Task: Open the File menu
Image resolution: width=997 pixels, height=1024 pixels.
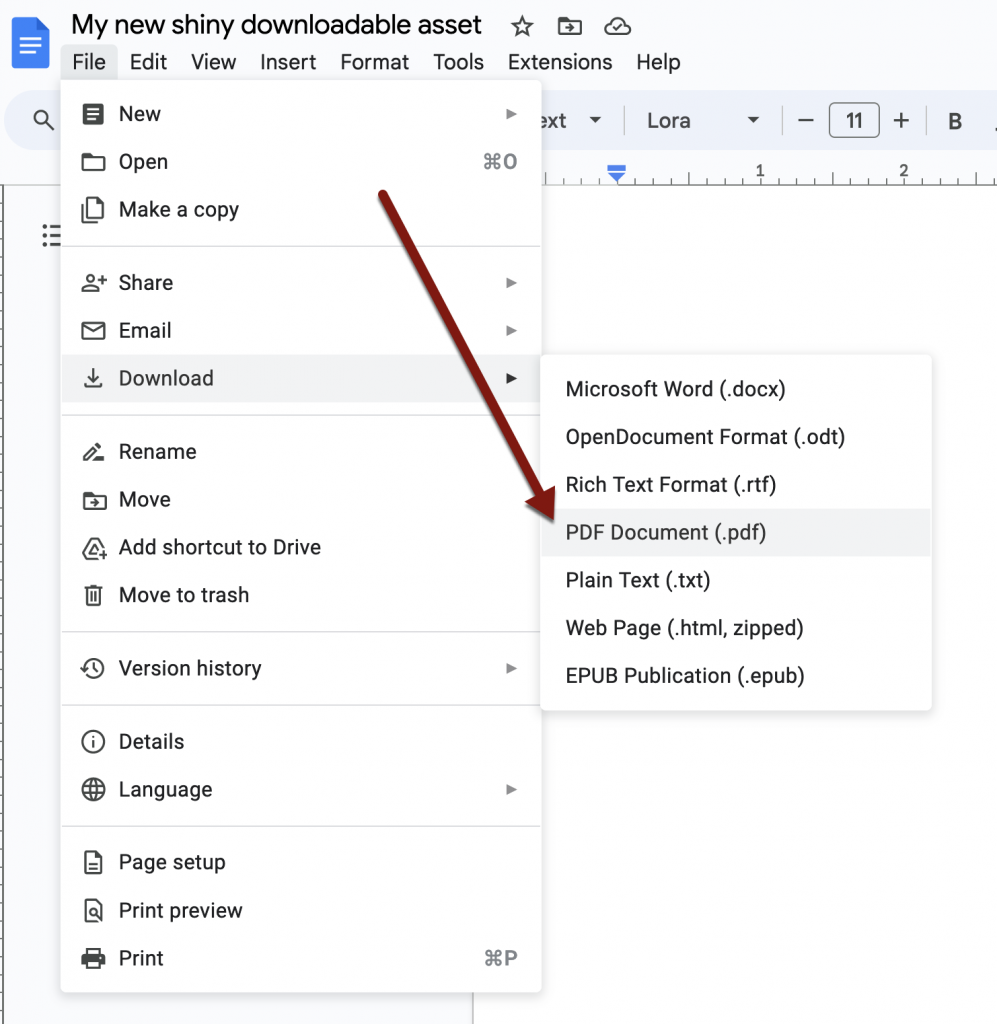Action: 89,62
